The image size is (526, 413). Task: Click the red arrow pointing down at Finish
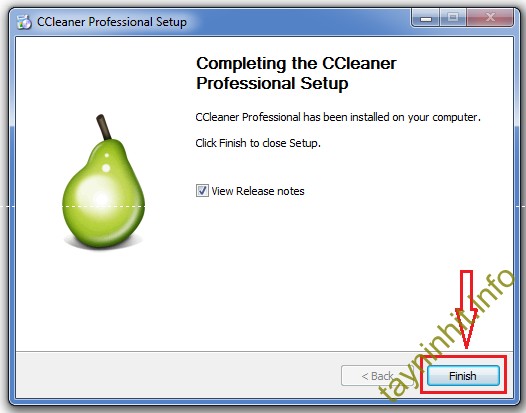(466, 309)
